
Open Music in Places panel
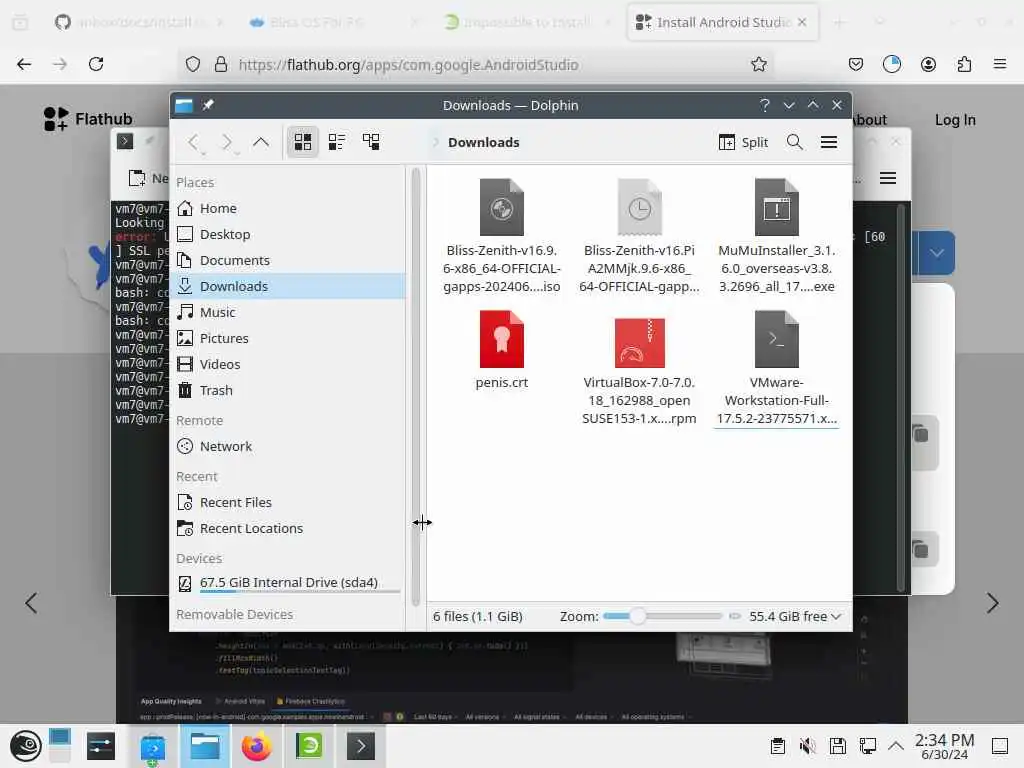(287, 312)
